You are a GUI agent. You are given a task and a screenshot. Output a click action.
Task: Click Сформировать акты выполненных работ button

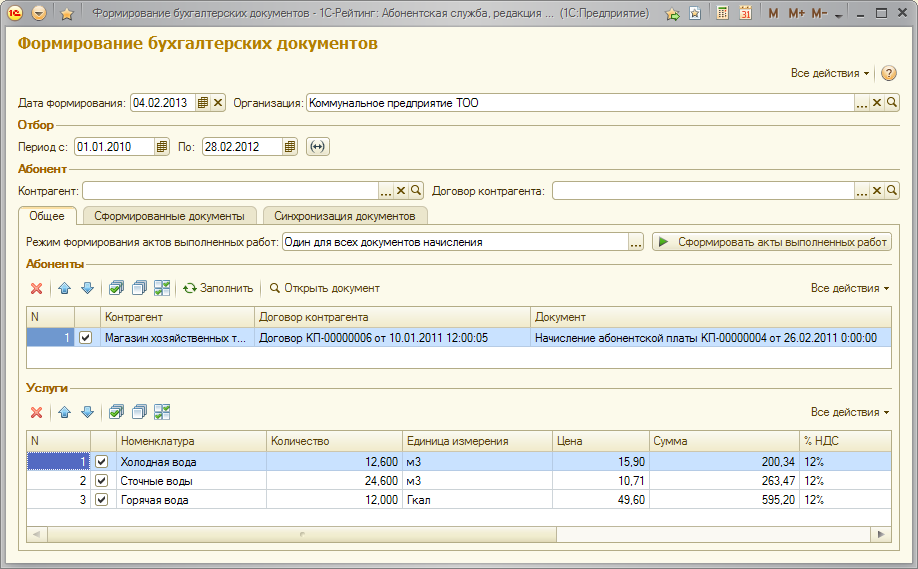[x=771, y=242]
